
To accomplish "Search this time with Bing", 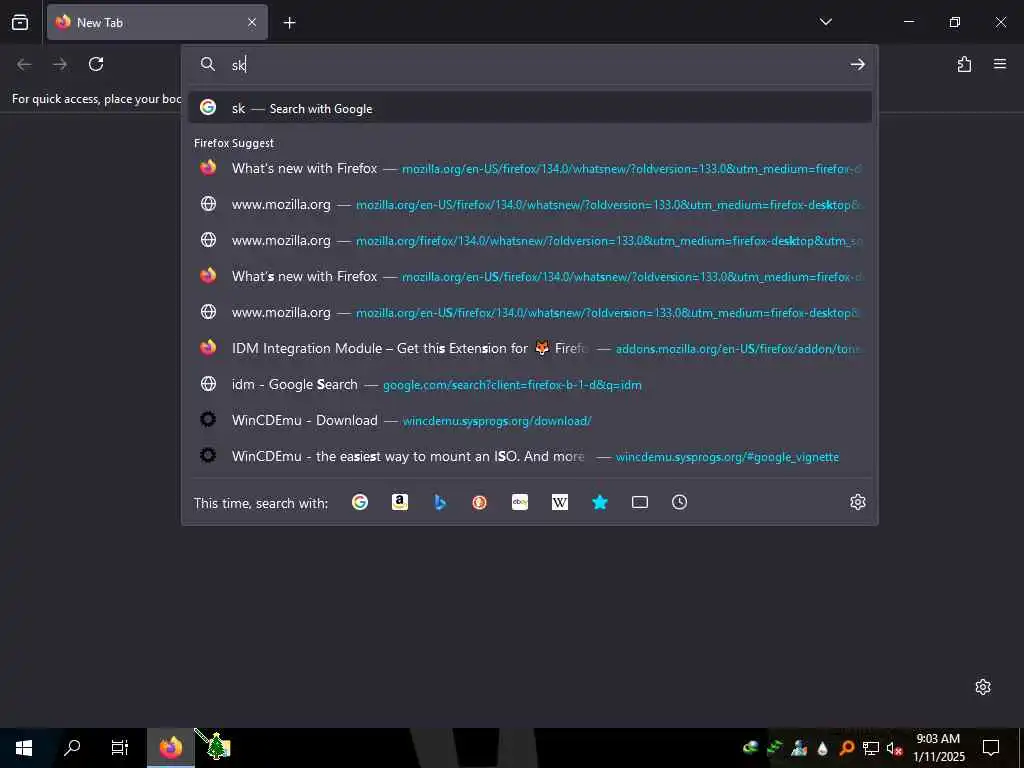I will pos(440,502).
